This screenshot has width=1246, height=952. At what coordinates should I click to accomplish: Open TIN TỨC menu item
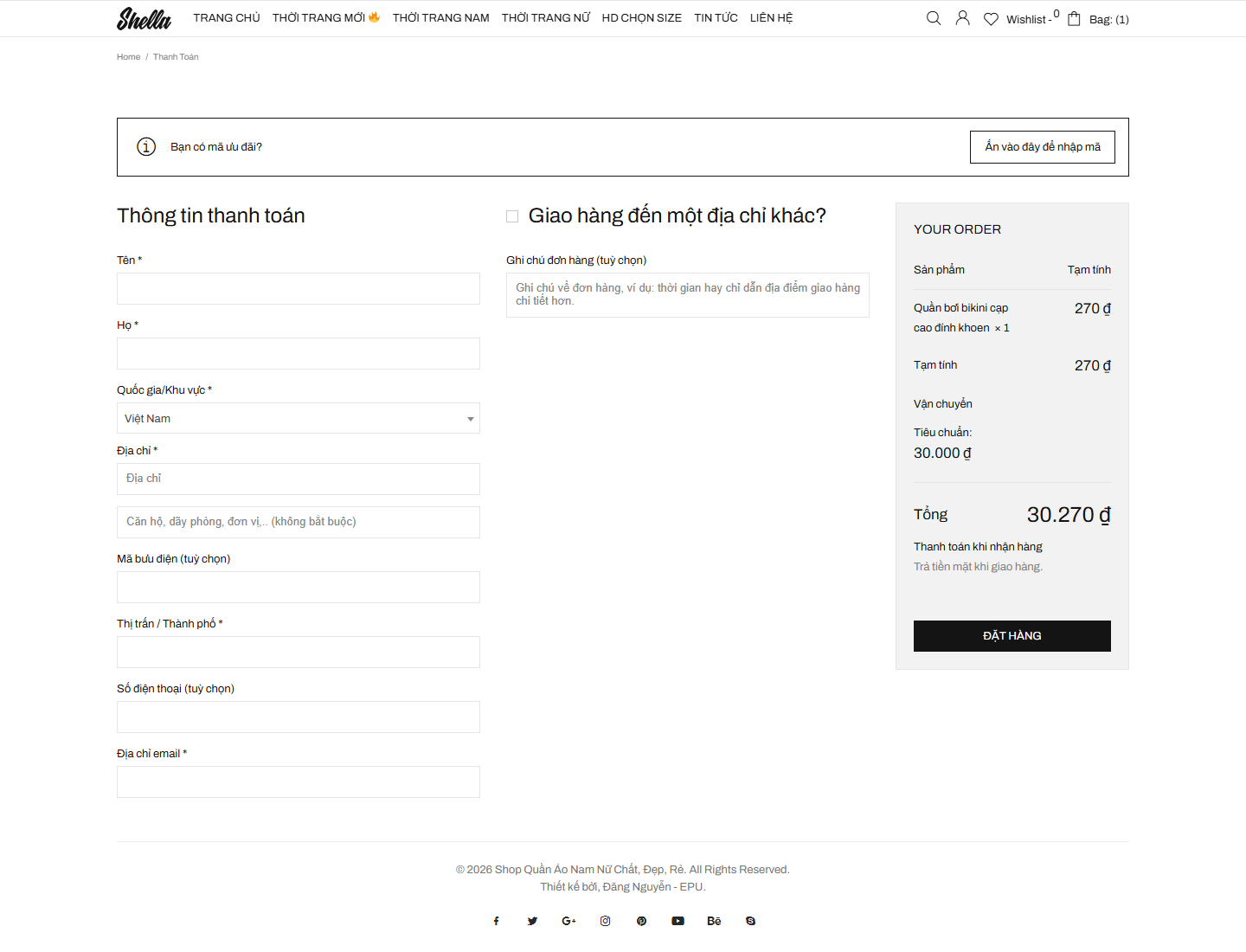coord(716,18)
